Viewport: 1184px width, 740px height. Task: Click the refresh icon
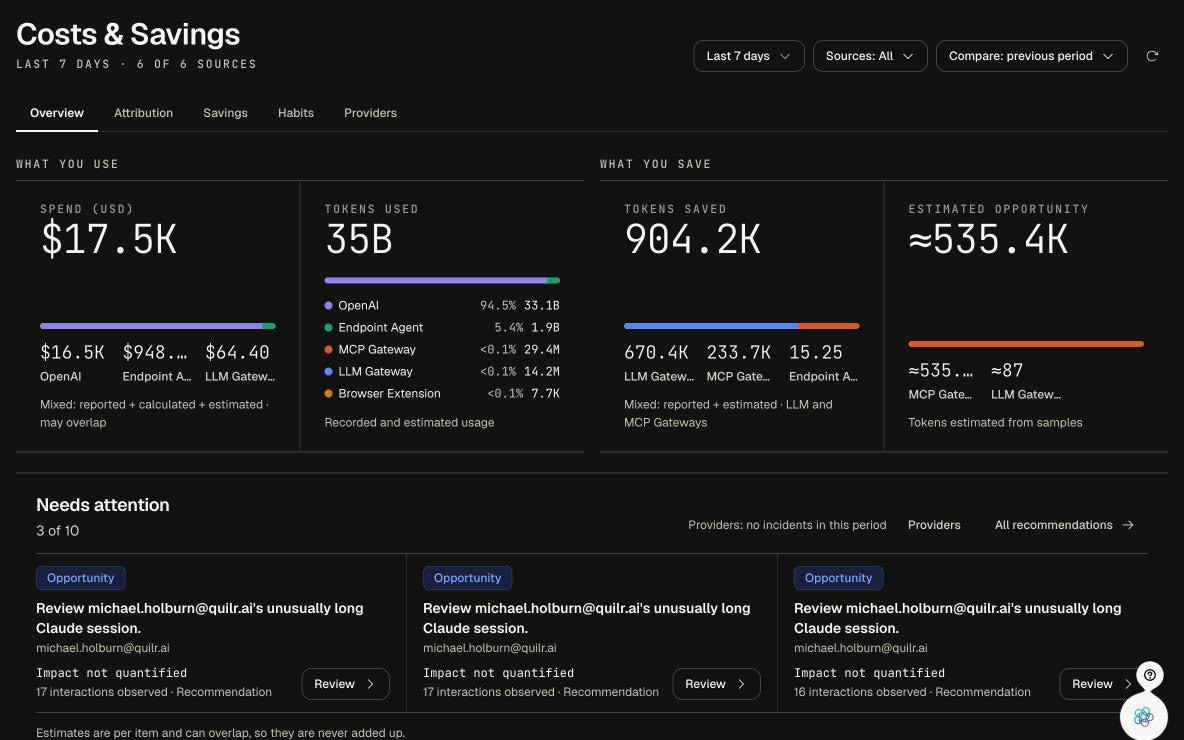pos(1152,56)
